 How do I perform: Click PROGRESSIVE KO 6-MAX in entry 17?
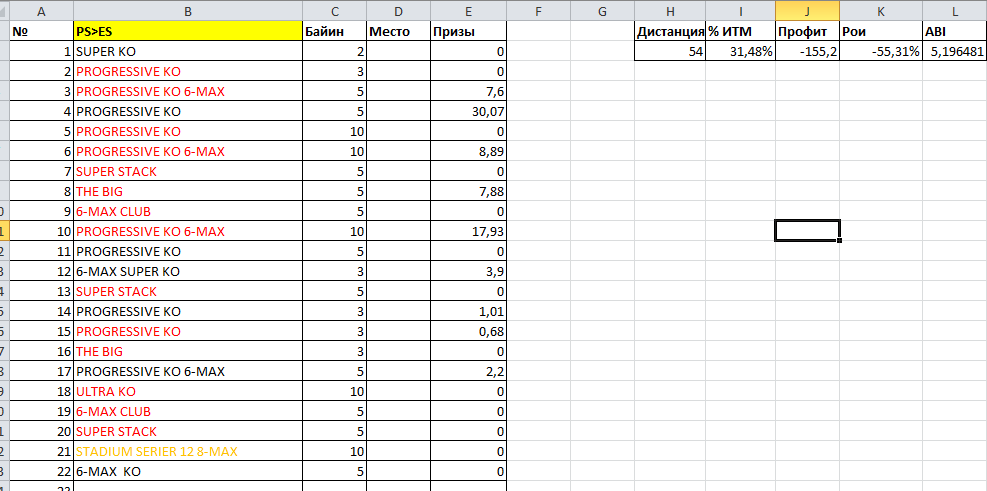click(188, 371)
